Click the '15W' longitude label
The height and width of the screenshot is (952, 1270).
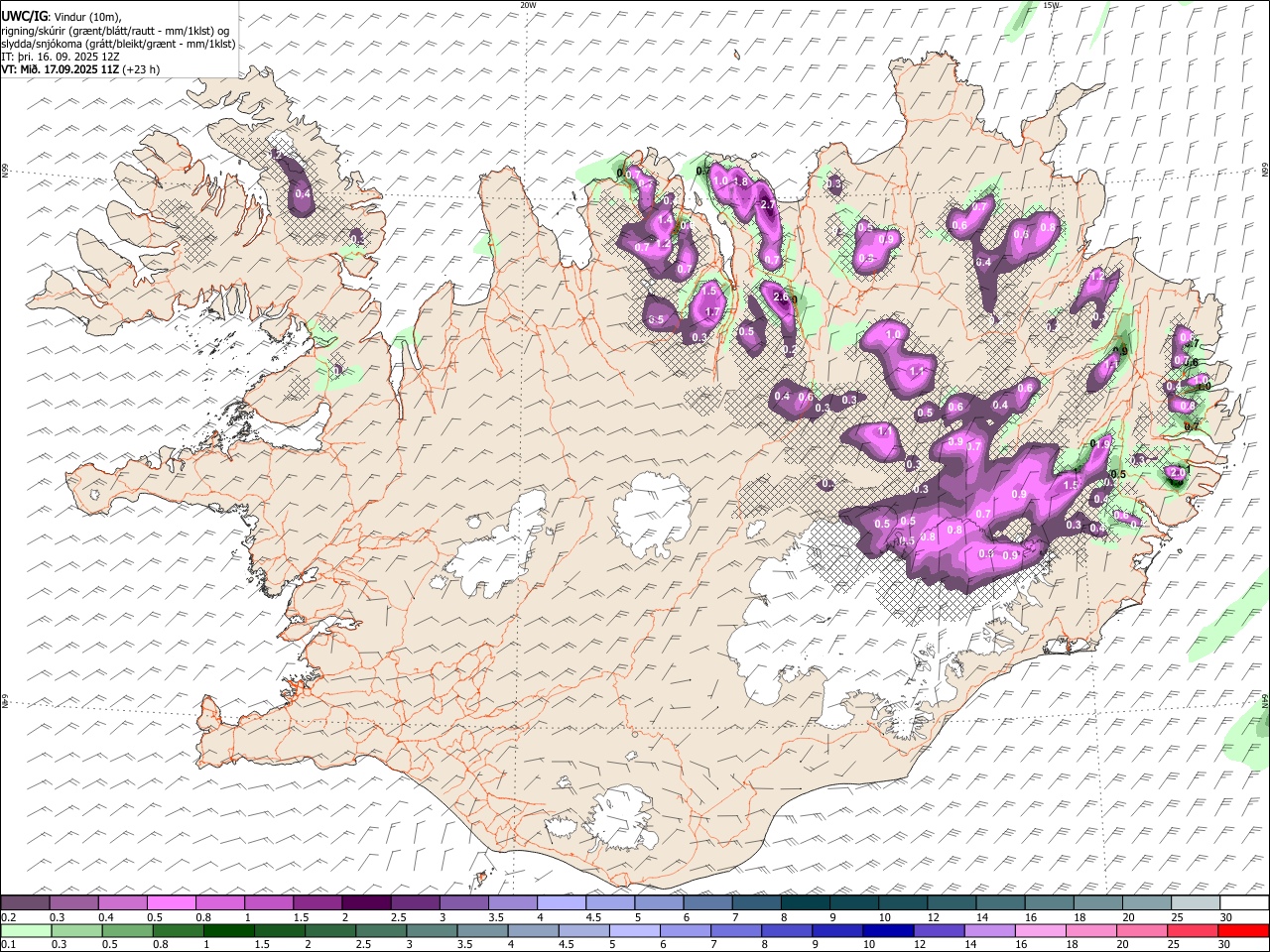tap(1051, 5)
